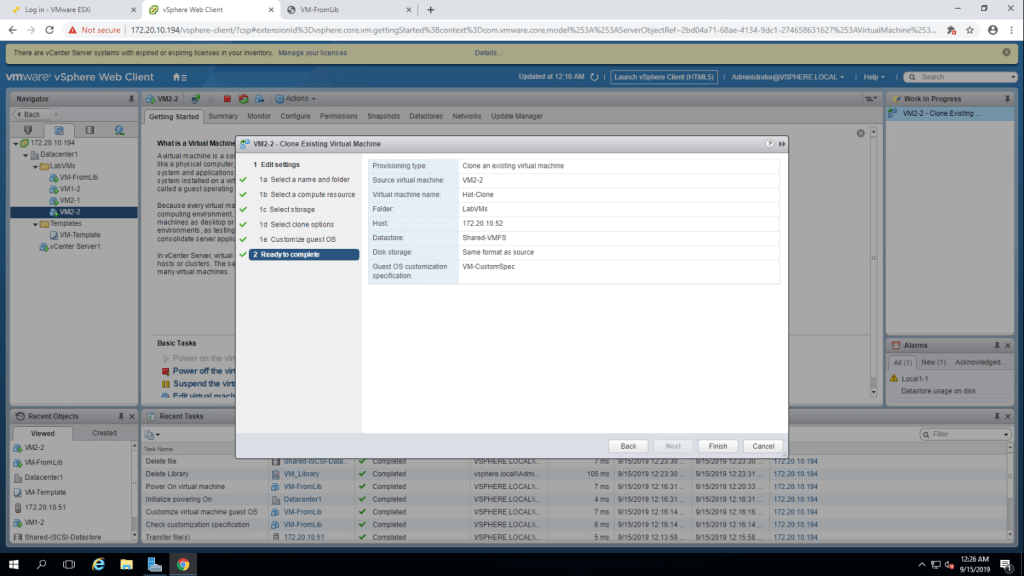Open the Created tab in Recent Objects
Image resolution: width=1024 pixels, height=576 pixels.
coord(104,433)
